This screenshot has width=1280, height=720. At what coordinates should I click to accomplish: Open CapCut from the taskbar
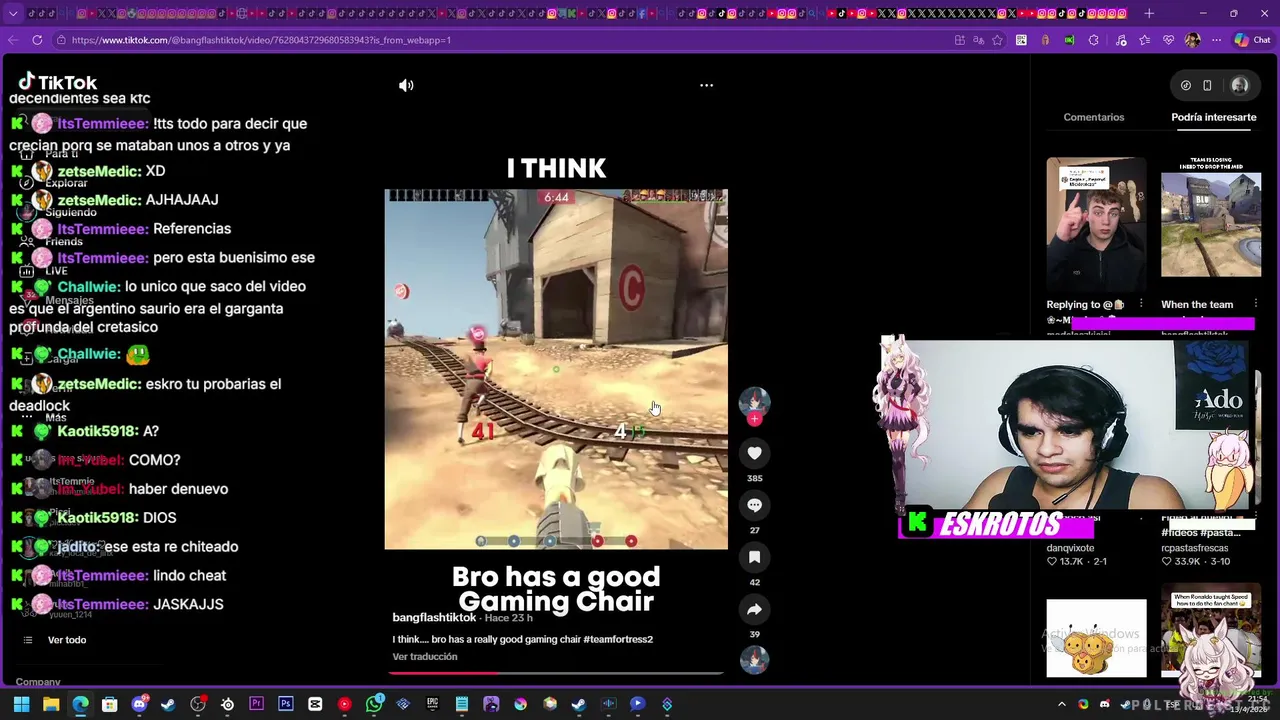coord(315,704)
